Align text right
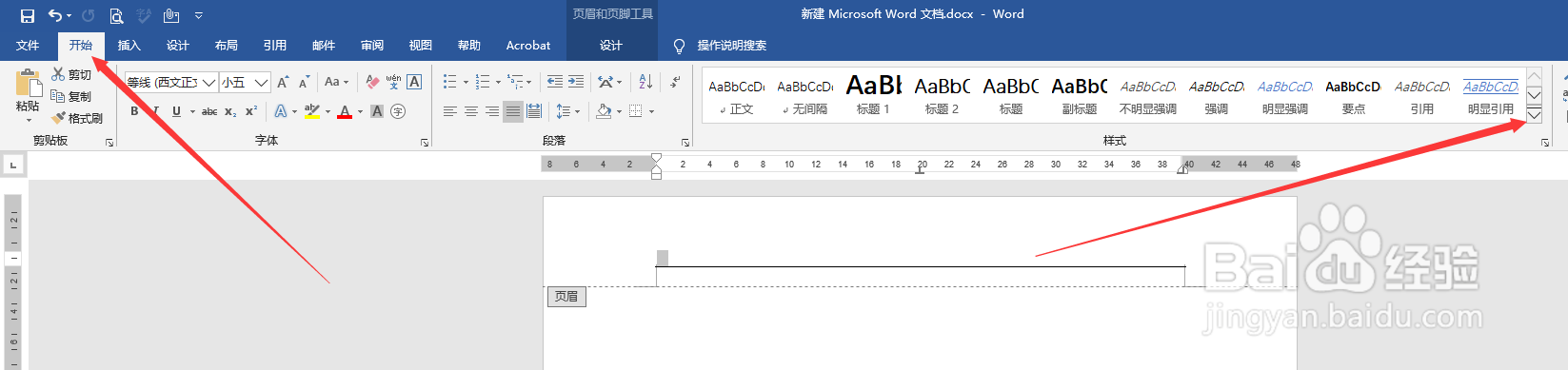This screenshot has height=370, width=1568. pos(492,111)
